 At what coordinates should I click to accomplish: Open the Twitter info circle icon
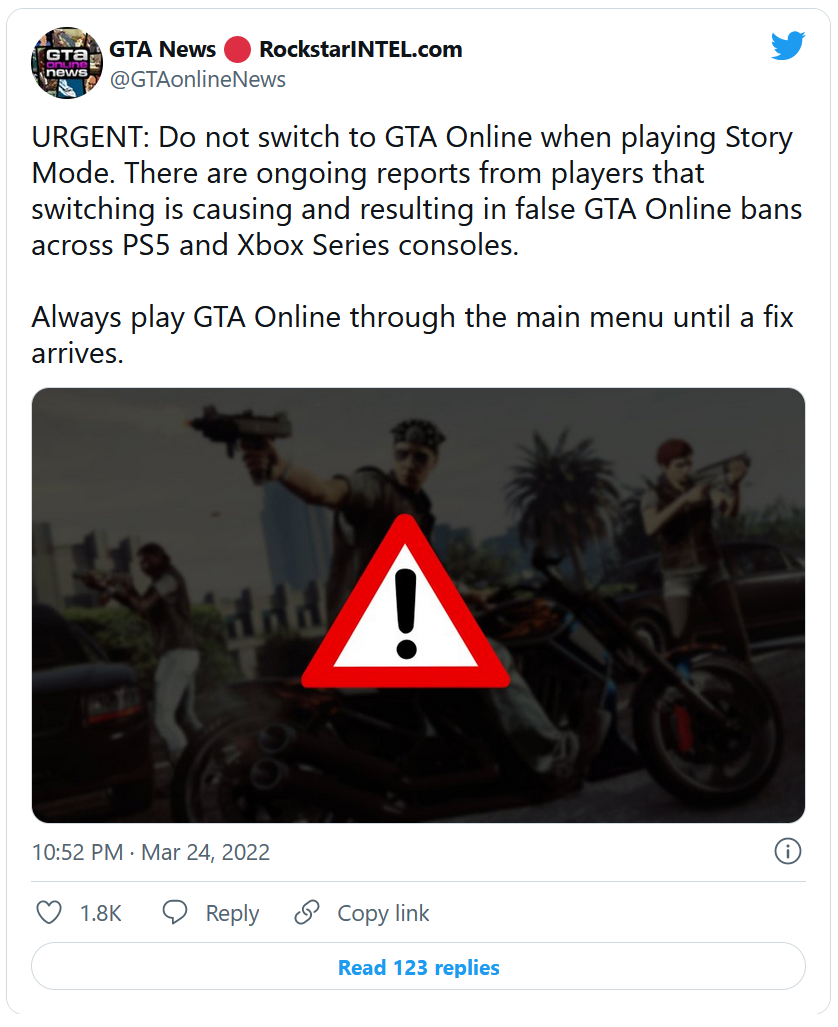[x=787, y=851]
